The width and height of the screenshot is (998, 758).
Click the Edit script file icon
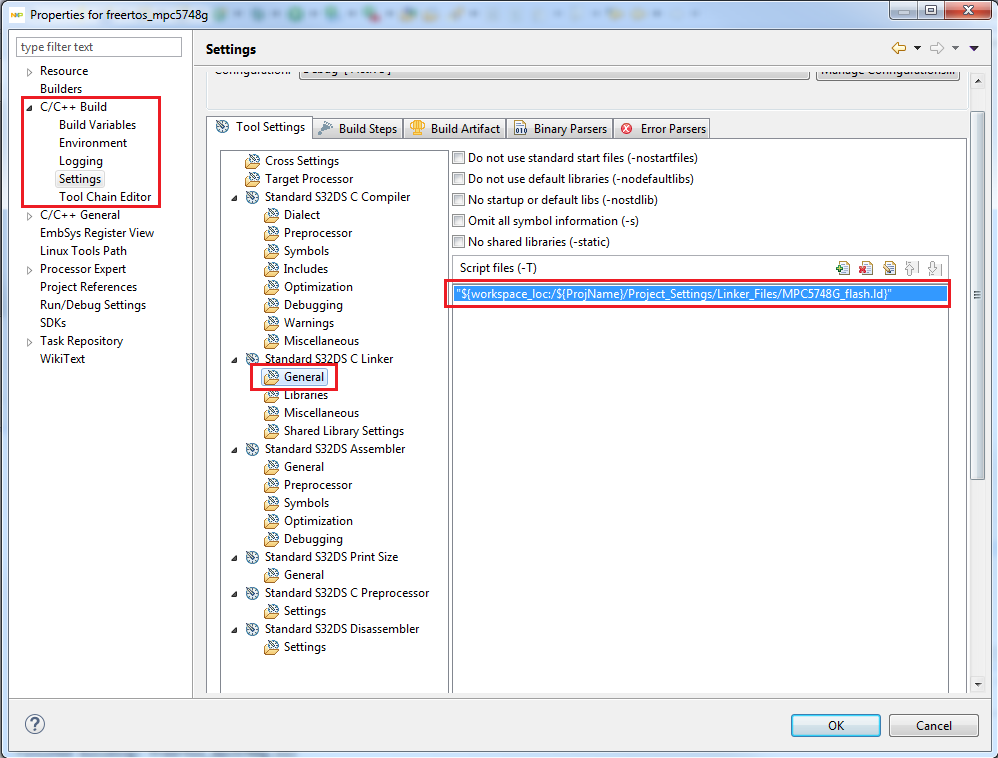[x=889, y=268]
